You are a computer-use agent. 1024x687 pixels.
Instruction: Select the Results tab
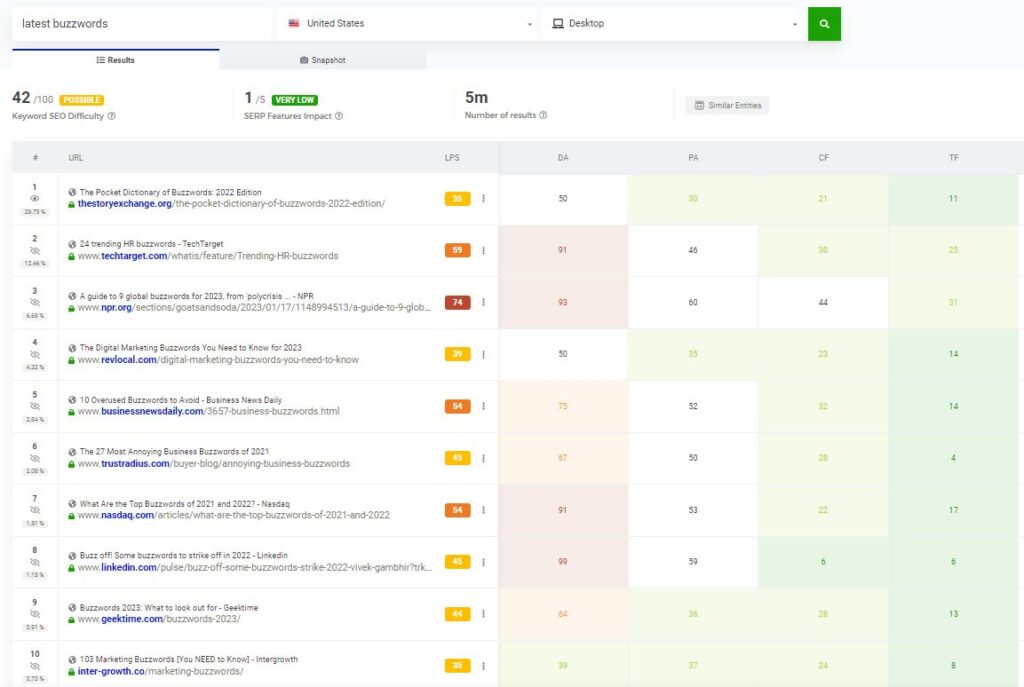click(x=118, y=60)
